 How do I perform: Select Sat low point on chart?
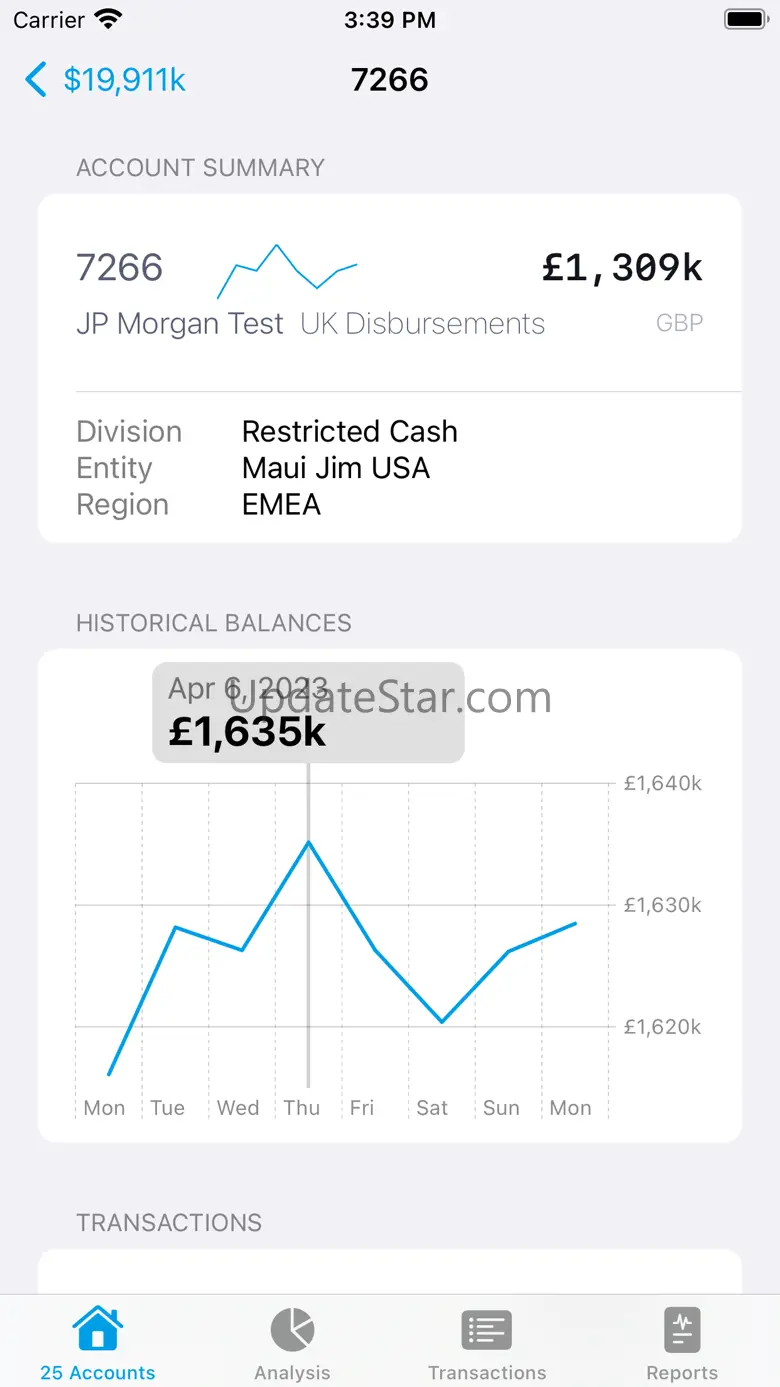click(442, 1022)
